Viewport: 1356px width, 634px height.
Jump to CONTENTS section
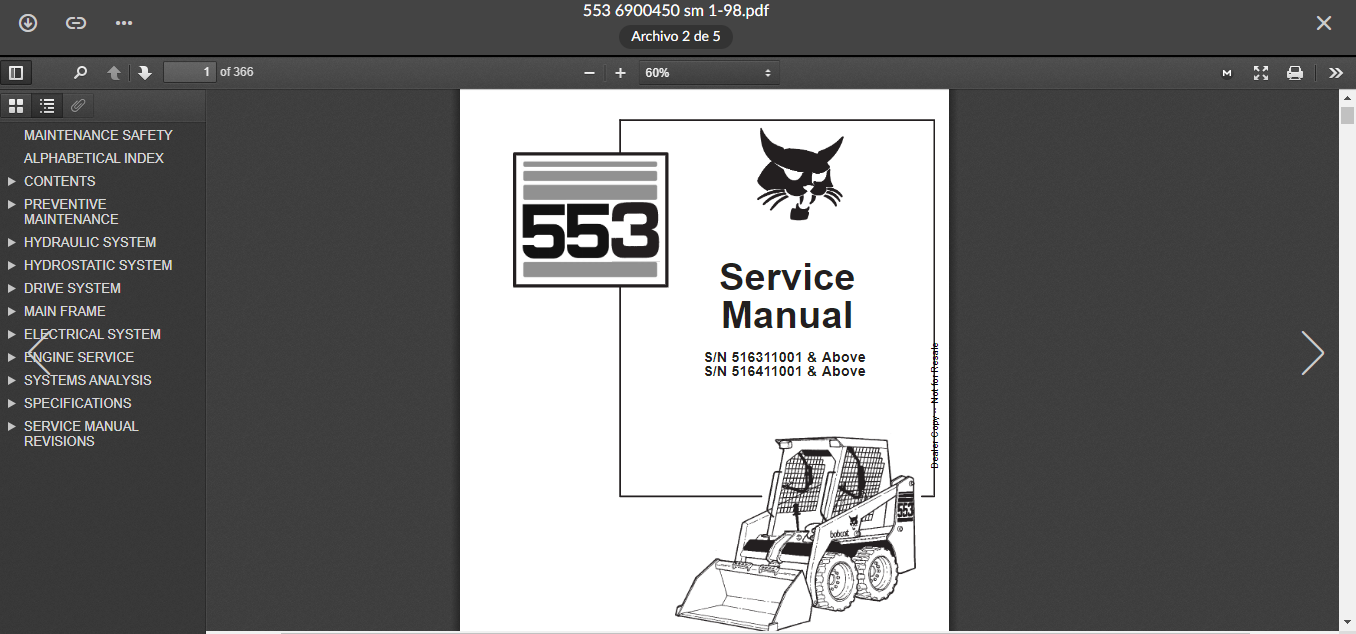click(x=60, y=181)
